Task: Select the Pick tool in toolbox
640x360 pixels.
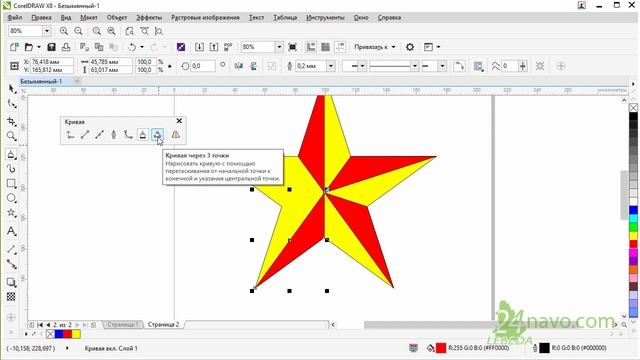Action: tap(11, 89)
